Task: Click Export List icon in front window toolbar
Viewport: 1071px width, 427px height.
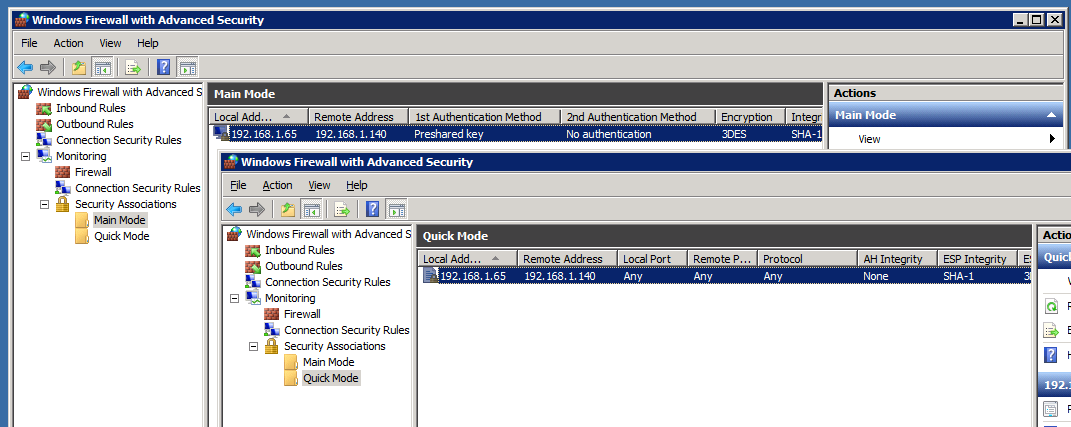Action: coord(342,209)
